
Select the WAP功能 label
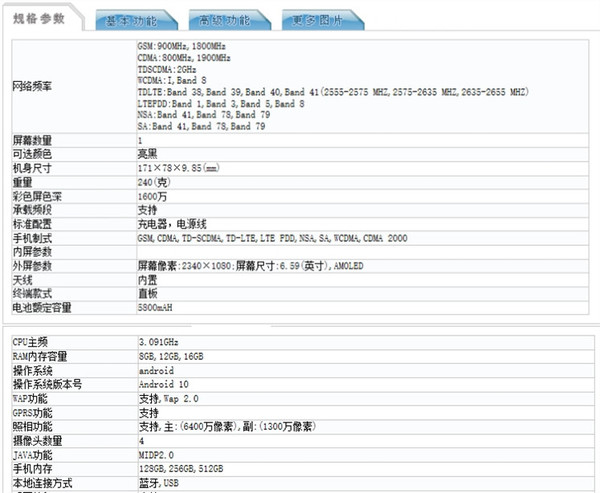click(30, 399)
